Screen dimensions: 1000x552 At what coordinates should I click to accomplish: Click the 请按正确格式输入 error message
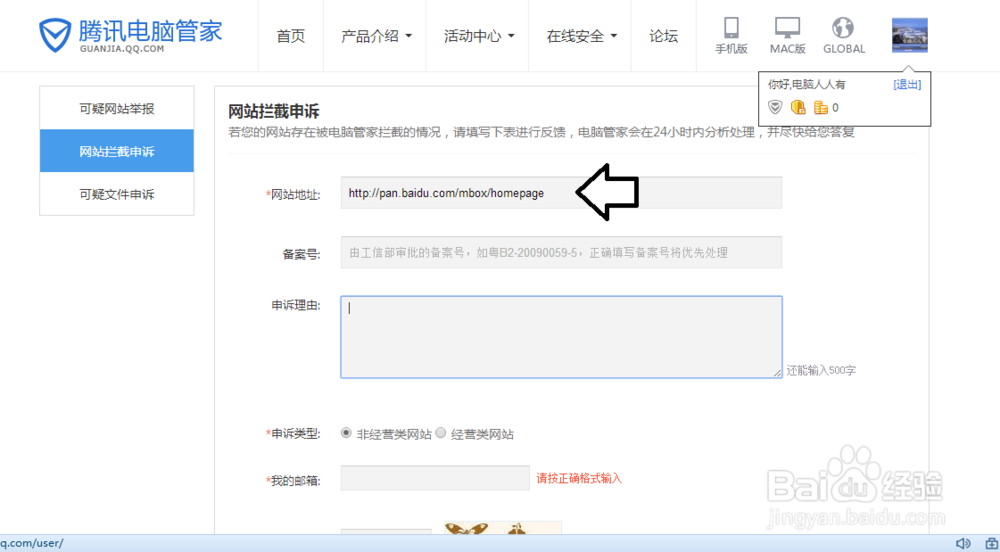(579, 478)
